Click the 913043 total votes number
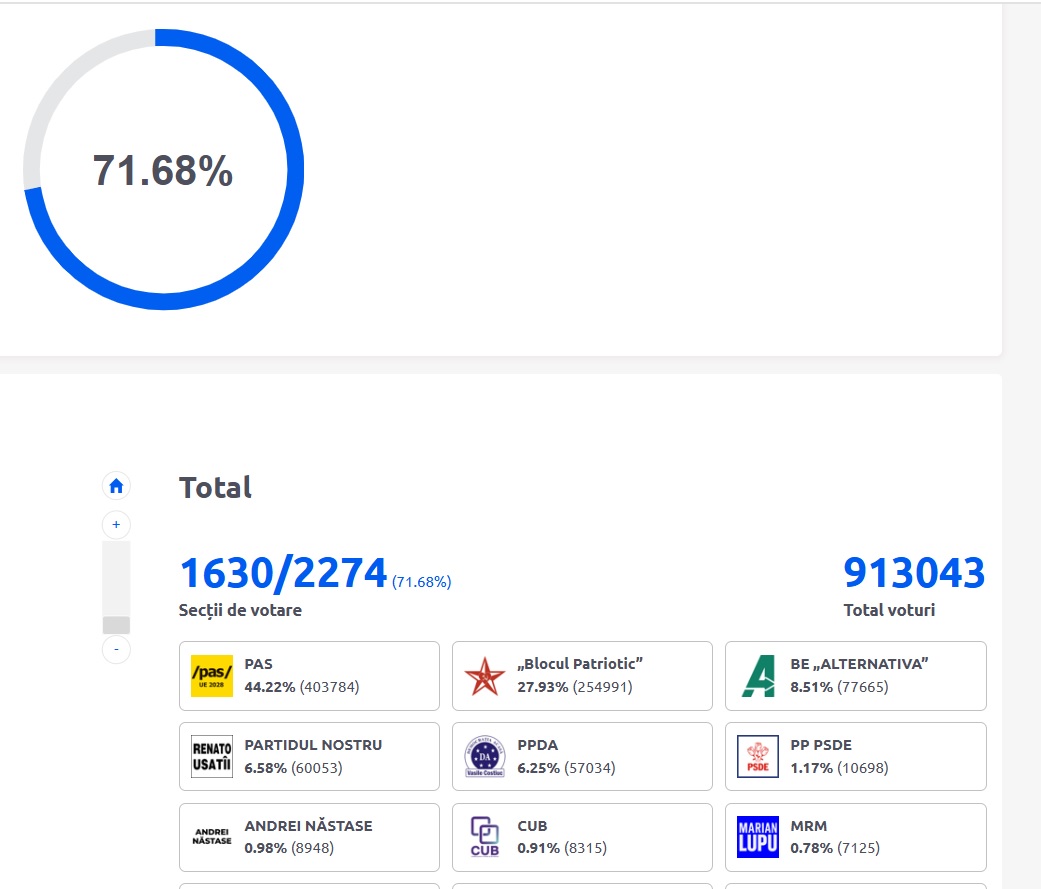This screenshot has height=889, width=1041. point(914,574)
